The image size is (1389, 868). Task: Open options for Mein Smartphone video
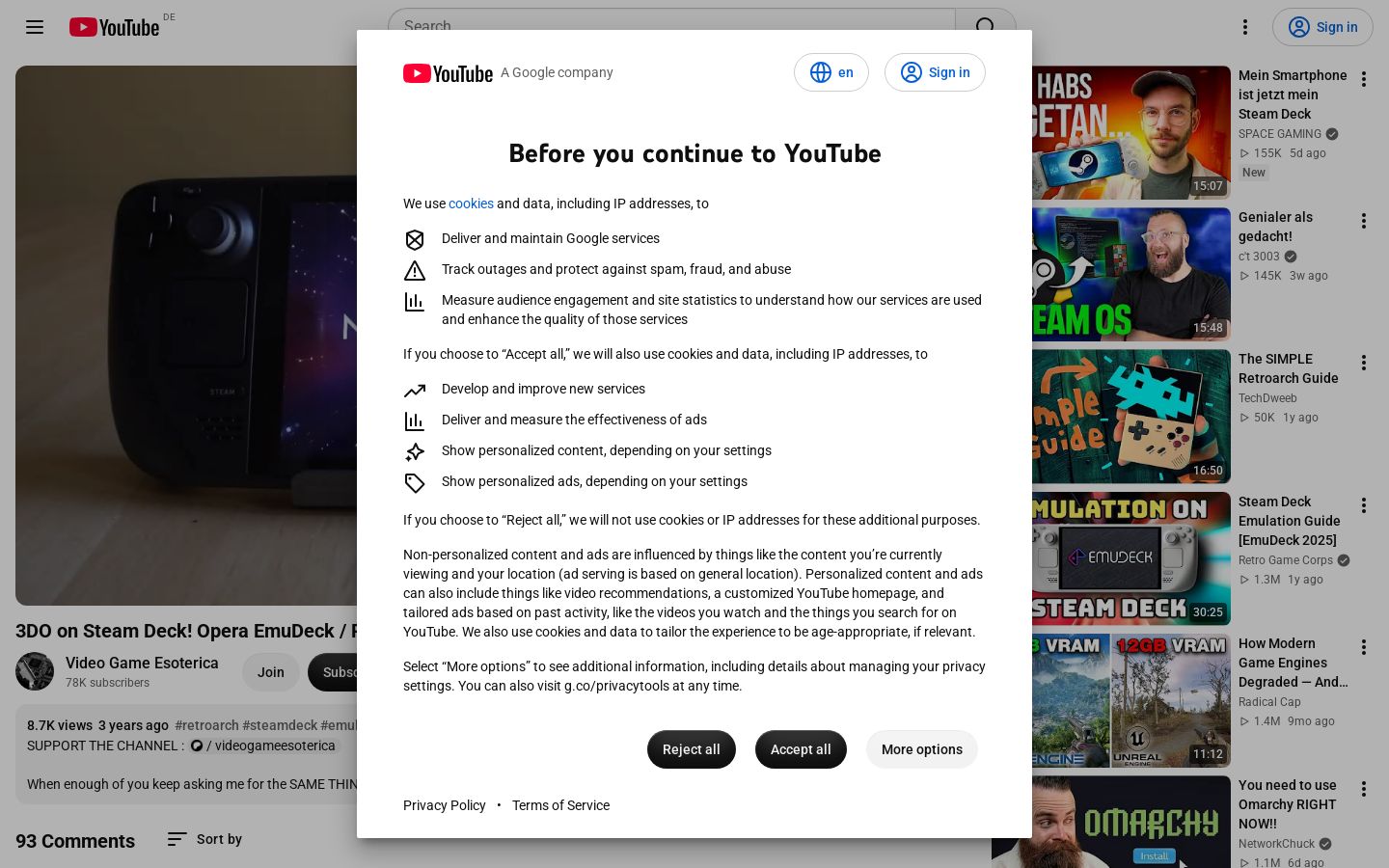coord(1364,79)
